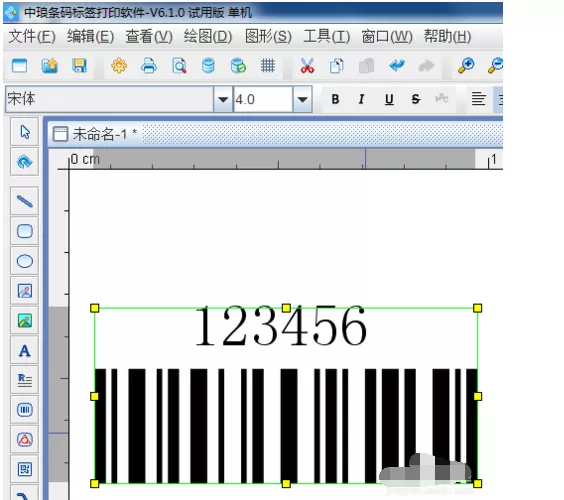Viewport: 564px width, 500px height.
Task: Select the insert picture tool (blue frame)
Action: coord(24,291)
